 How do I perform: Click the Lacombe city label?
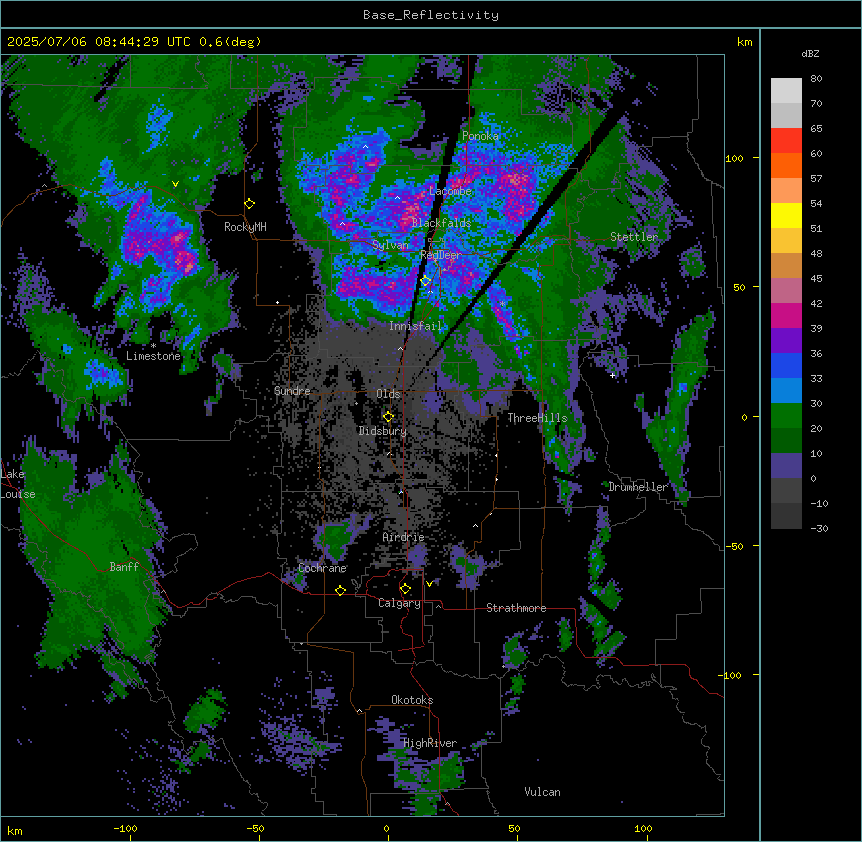(x=450, y=191)
